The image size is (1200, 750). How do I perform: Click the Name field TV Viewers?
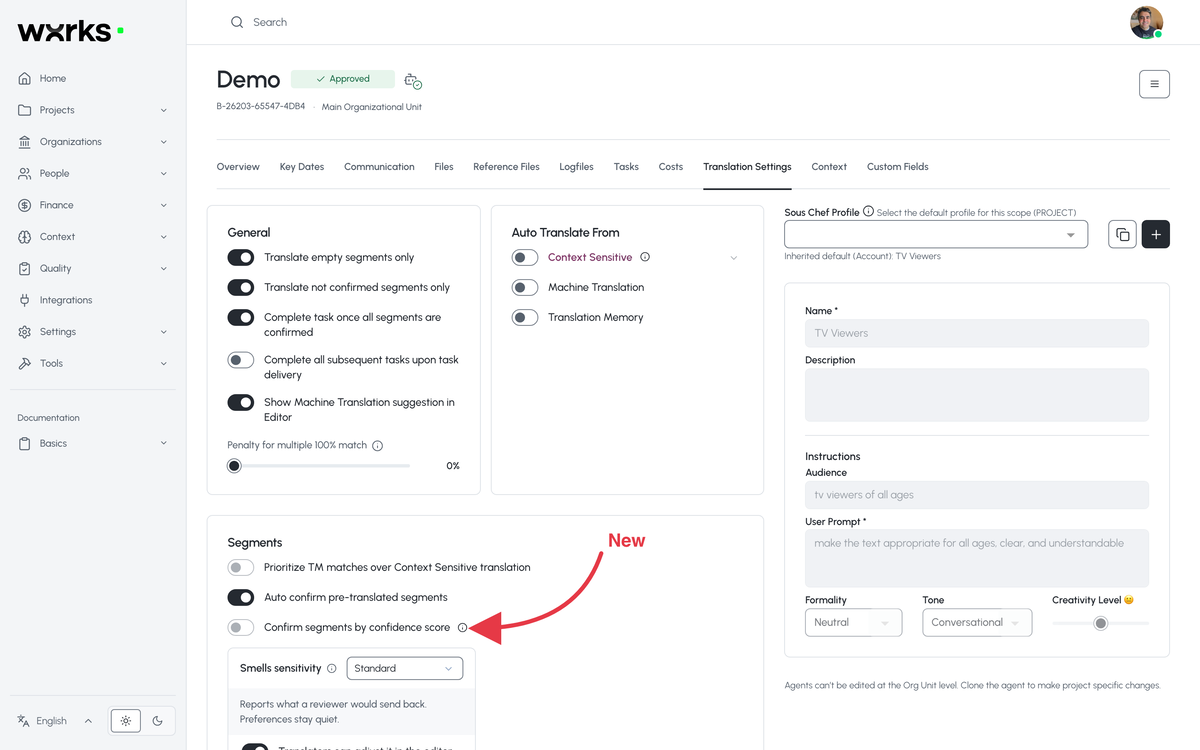point(977,333)
